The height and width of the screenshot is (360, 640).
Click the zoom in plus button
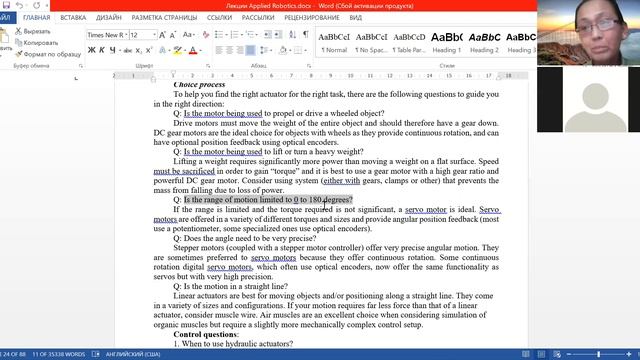click(x=629, y=354)
